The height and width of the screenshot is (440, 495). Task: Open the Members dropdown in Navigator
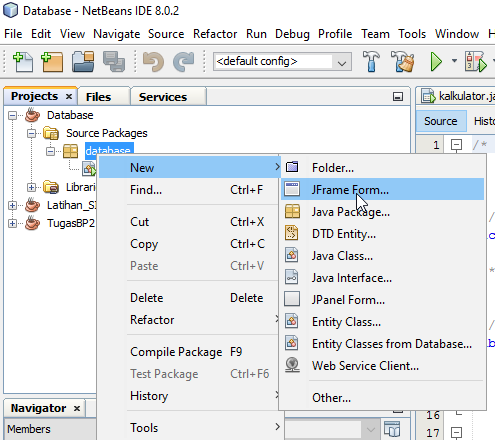click(370, 429)
